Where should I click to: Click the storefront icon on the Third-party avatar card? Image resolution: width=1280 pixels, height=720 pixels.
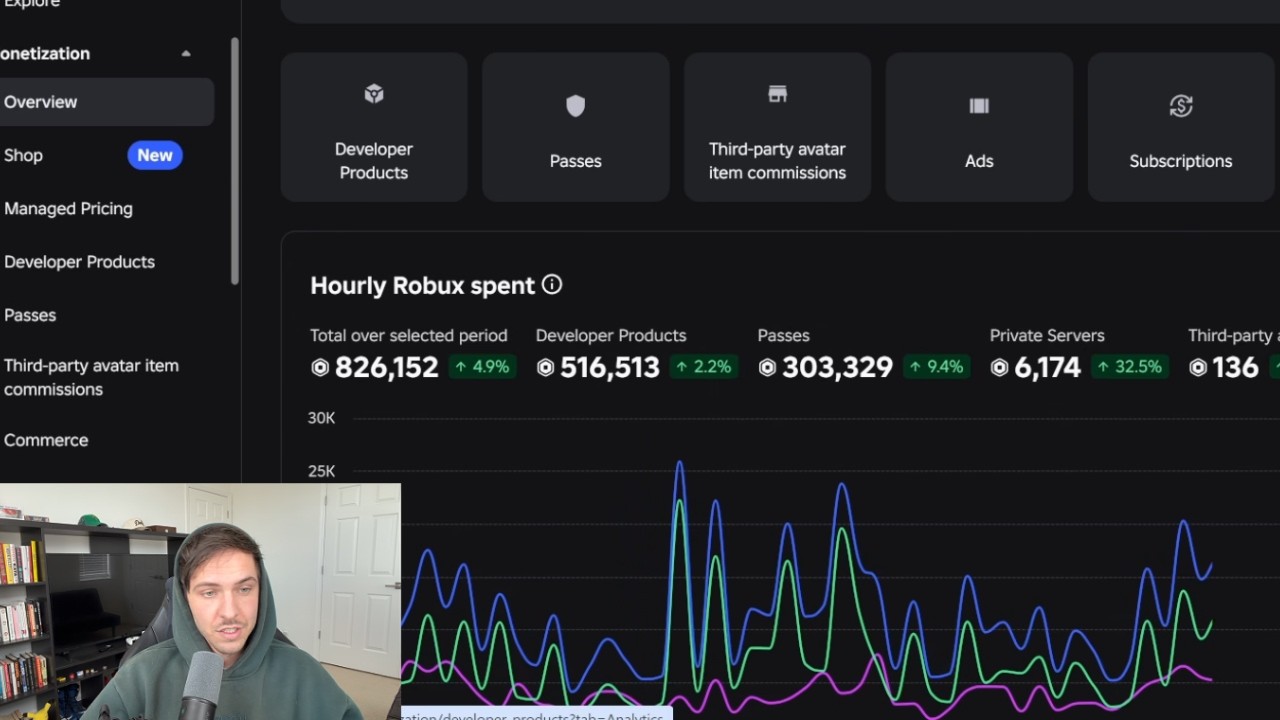777,94
